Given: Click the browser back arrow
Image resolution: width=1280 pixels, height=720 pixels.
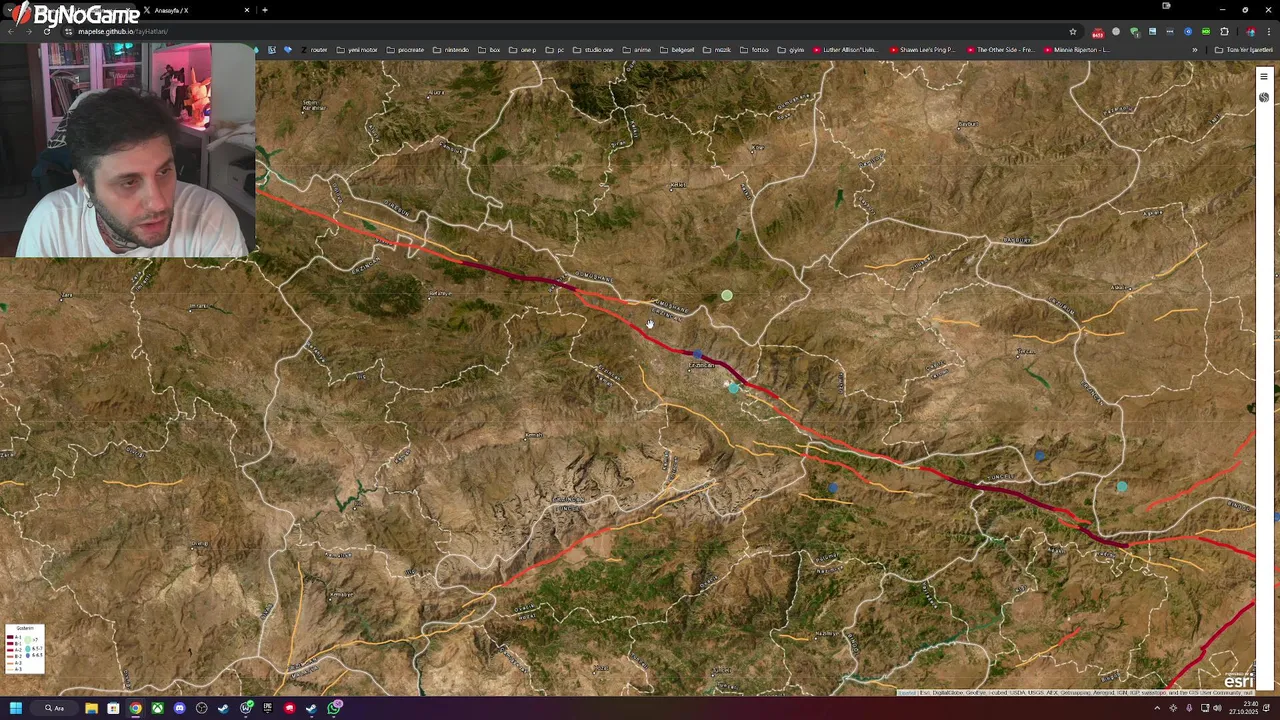Looking at the screenshot, I should [x=11, y=31].
